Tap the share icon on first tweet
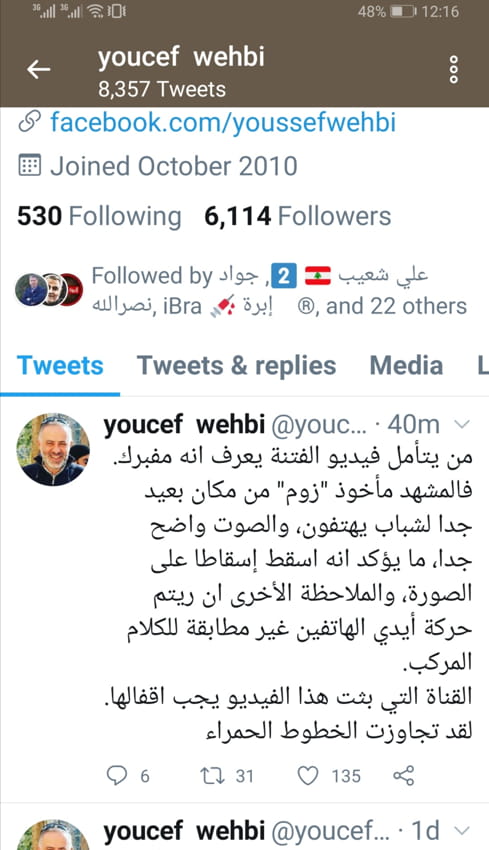The image size is (489, 850). [403, 776]
